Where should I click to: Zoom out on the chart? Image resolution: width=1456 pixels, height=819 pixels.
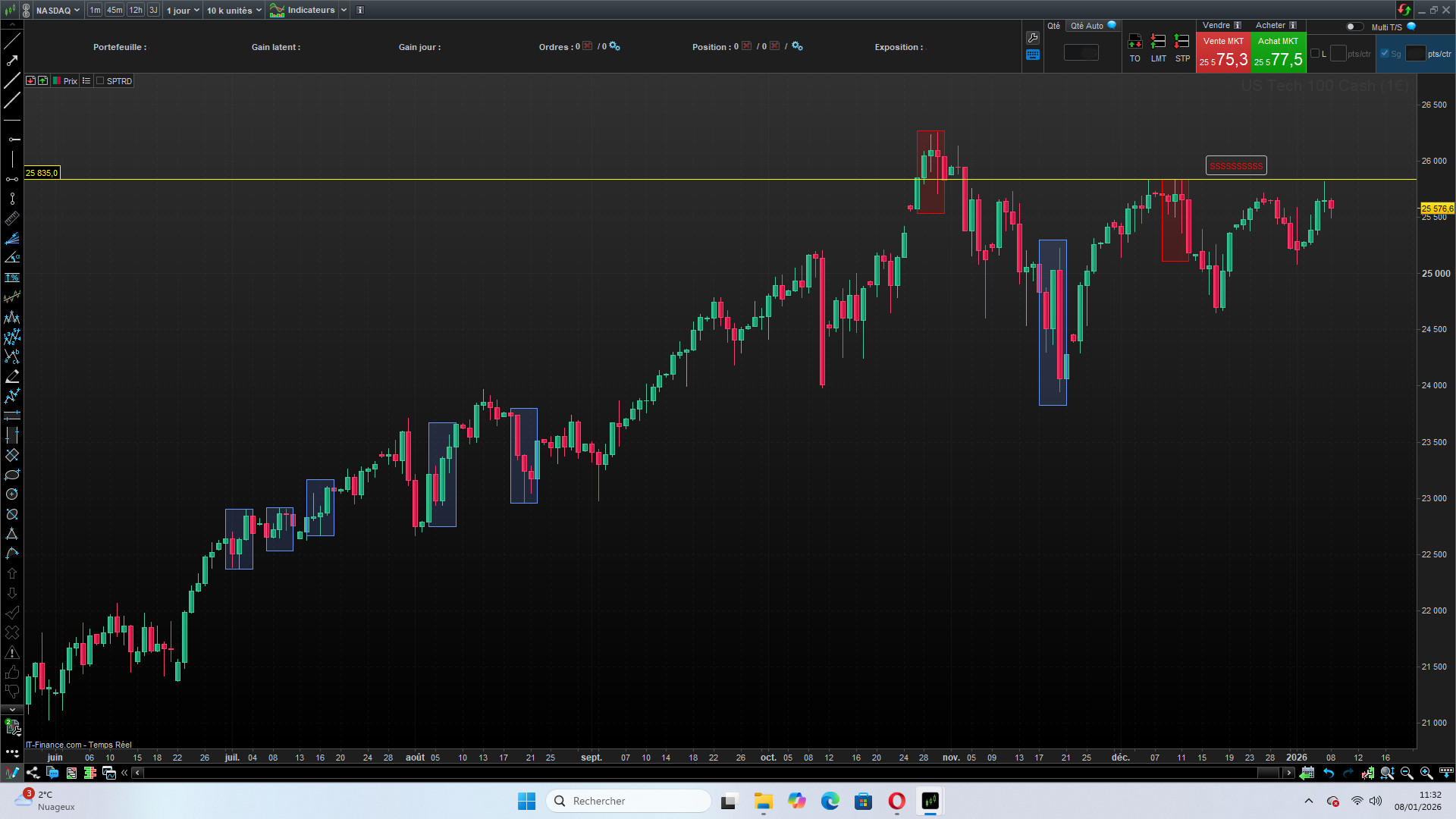tap(1407, 773)
